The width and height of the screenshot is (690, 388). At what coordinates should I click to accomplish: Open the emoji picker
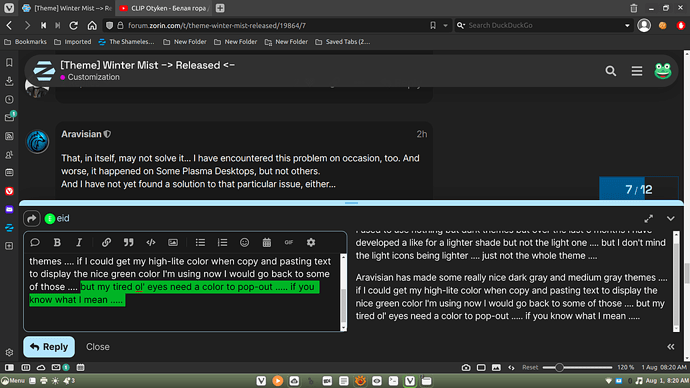[245, 242]
